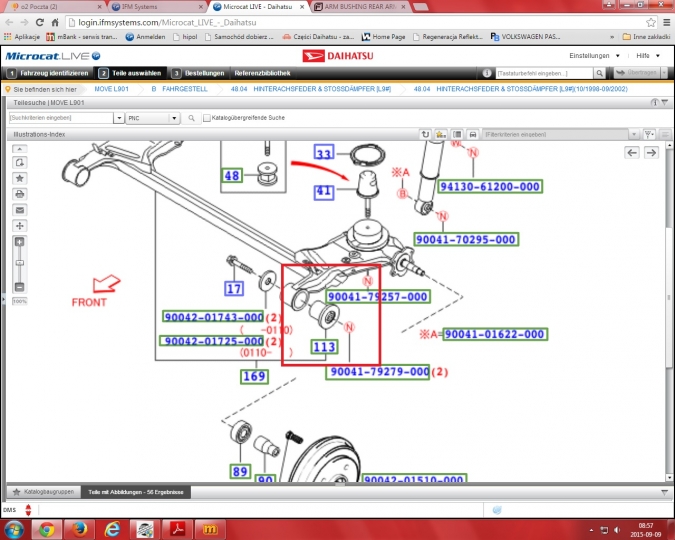Image resolution: width=675 pixels, height=540 pixels.
Task: Open the Referenzbibliothek tab
Action: [x=262, y=73]
